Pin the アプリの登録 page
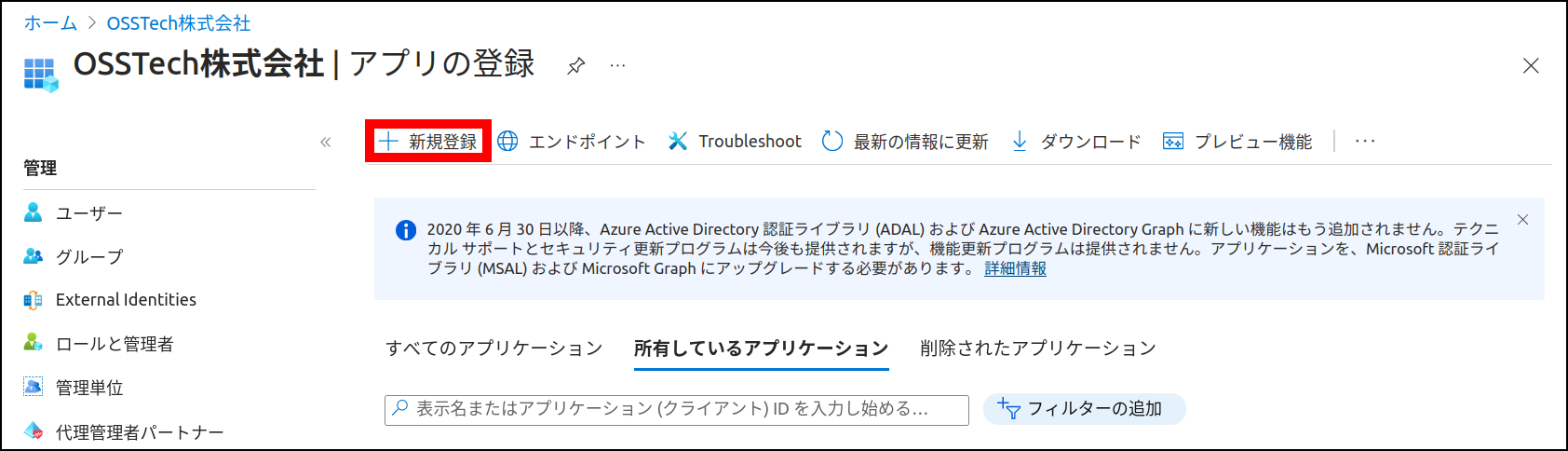1568x451 pixels. (576, 65)
